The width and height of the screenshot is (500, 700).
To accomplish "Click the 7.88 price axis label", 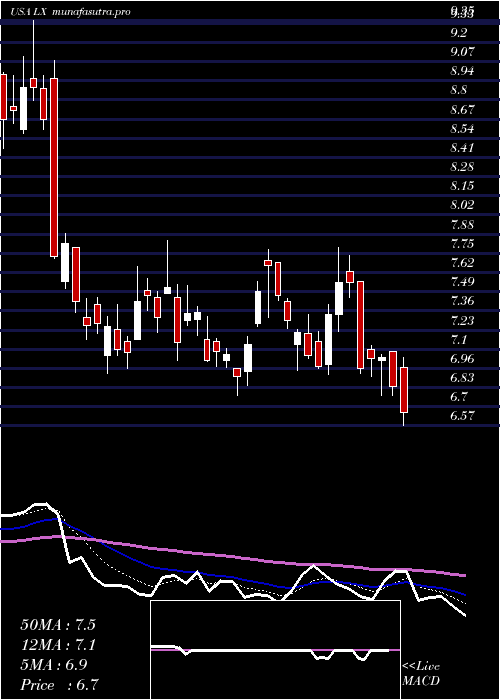I will (462, 224).
